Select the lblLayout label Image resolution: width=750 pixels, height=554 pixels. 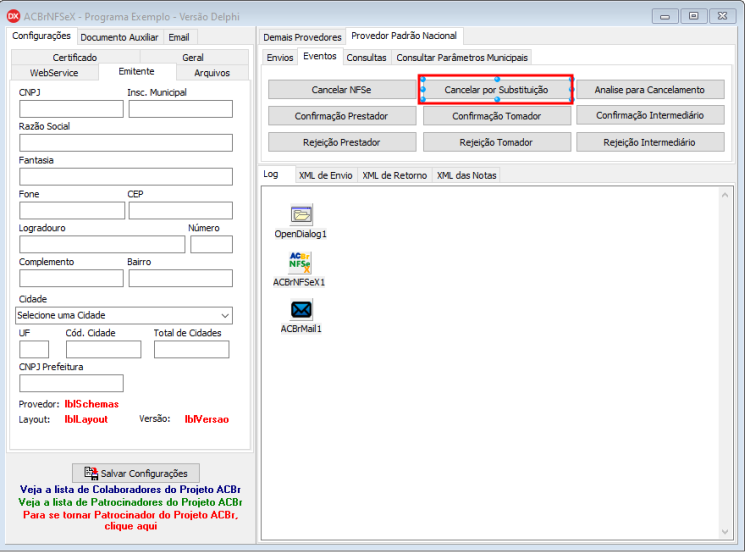coord(86,420)
